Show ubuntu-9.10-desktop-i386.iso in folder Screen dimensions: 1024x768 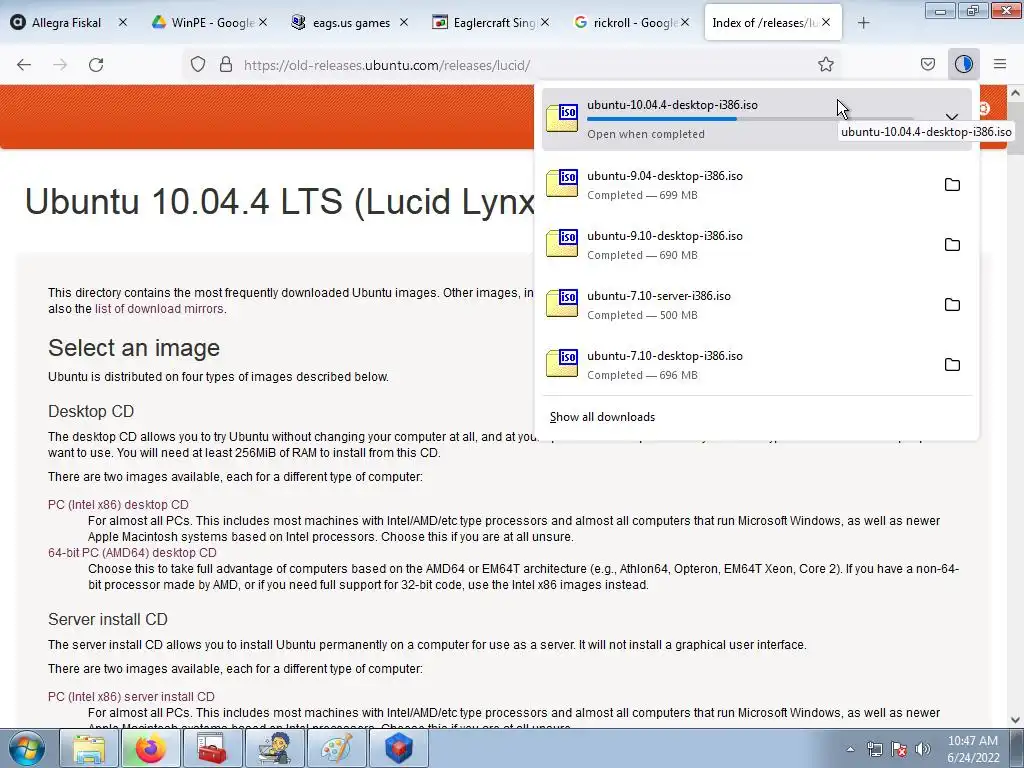pyautogui.click(x=952, y=245)
